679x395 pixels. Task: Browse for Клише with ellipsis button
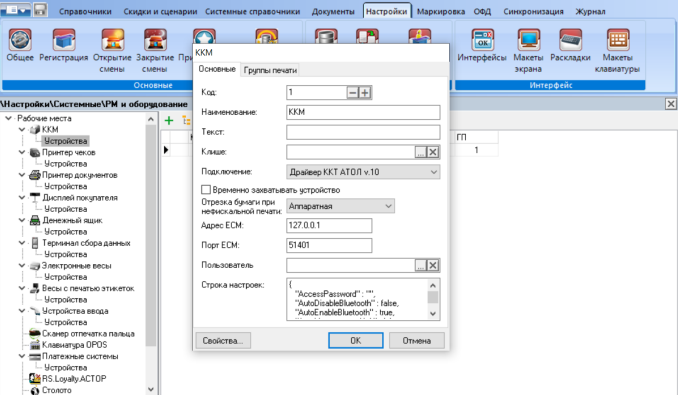tap(420, 152)
